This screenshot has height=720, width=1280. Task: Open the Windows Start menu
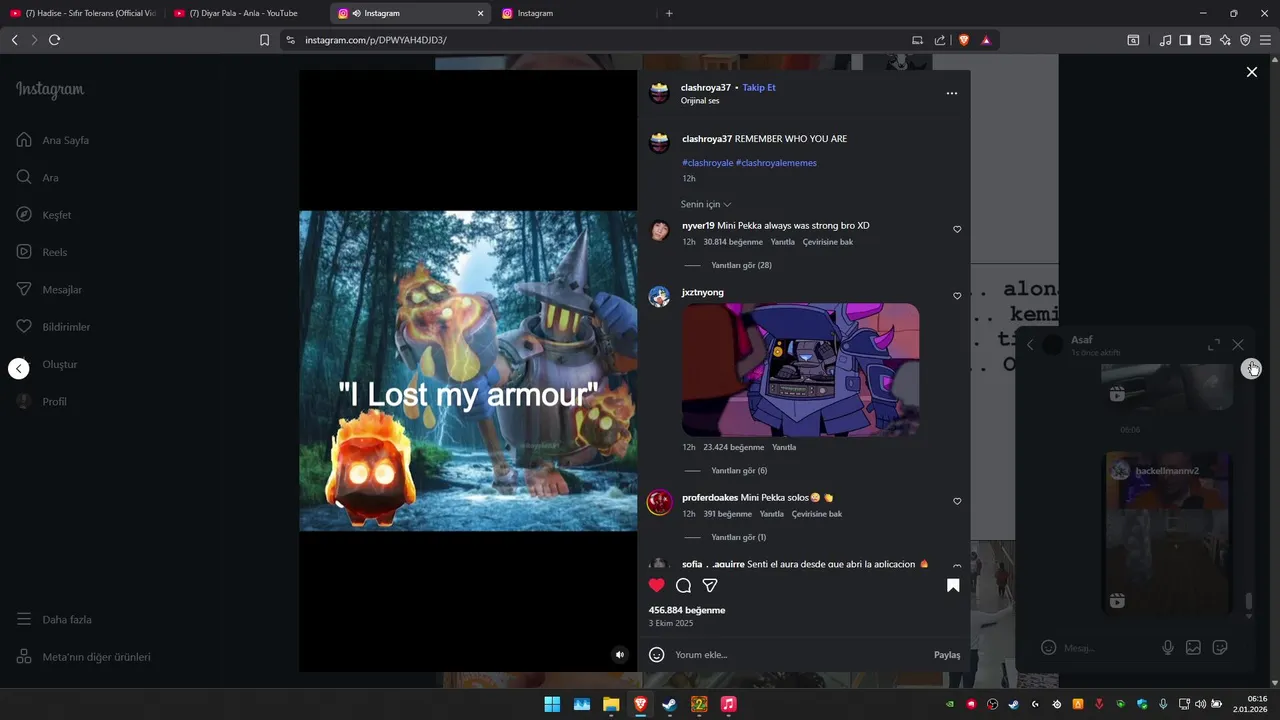pyautogui.click(x=552, y=704)
